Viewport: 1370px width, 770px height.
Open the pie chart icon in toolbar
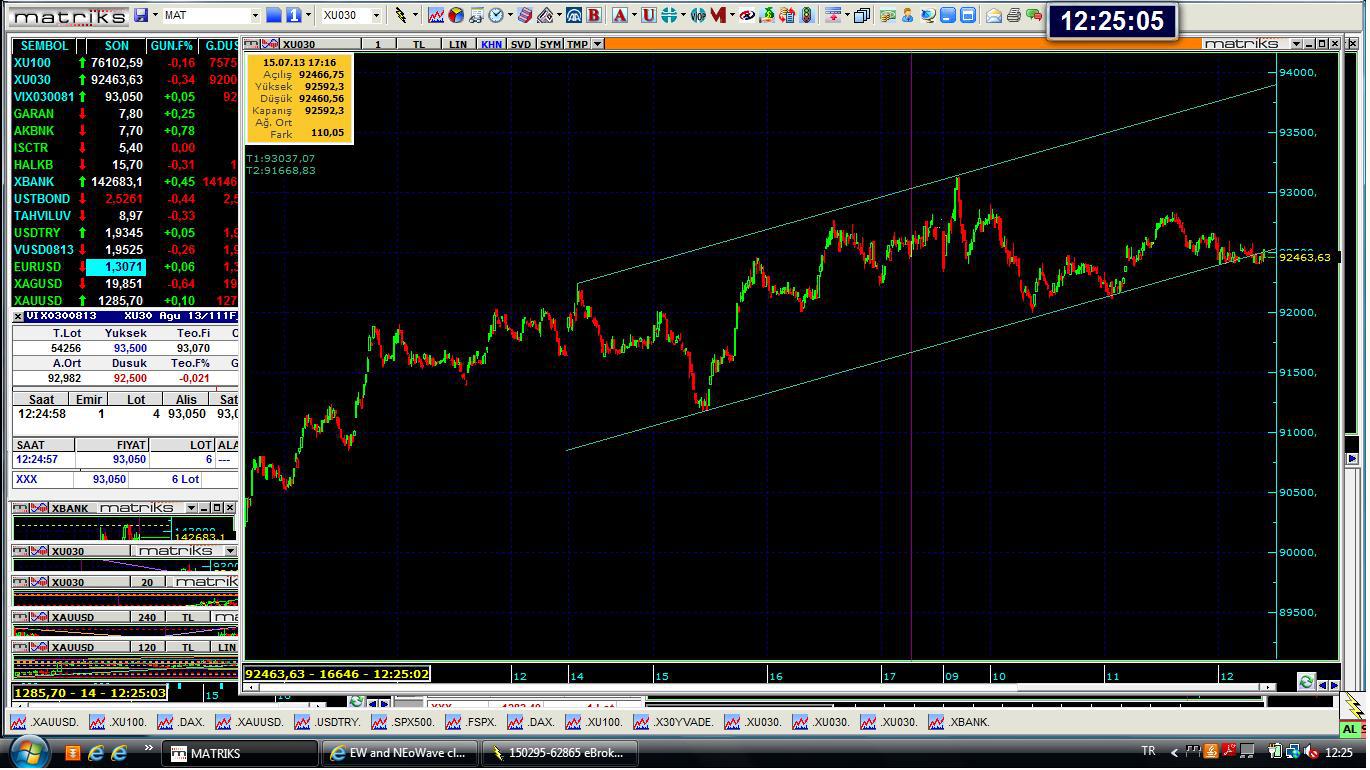tap(456, 15)
